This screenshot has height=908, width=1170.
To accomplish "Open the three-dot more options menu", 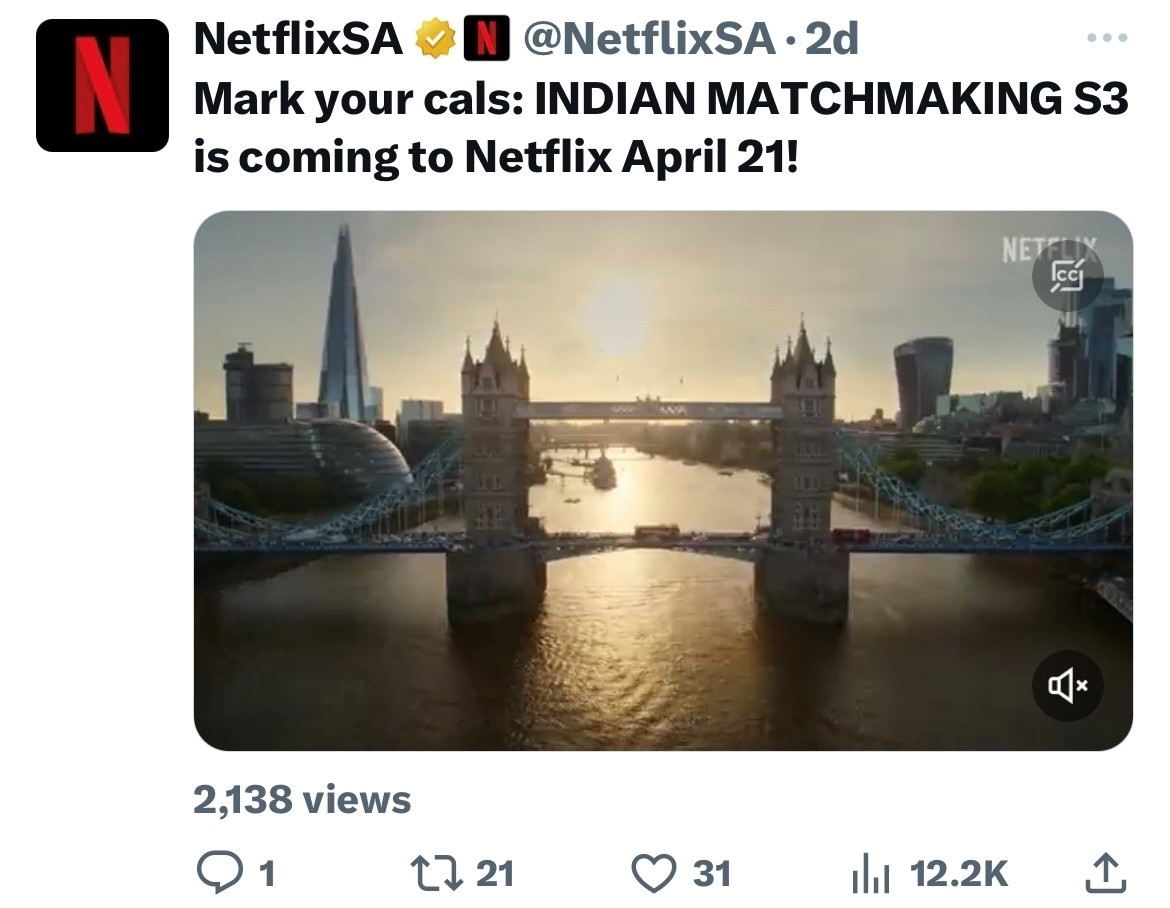I will click(1107, 39).
